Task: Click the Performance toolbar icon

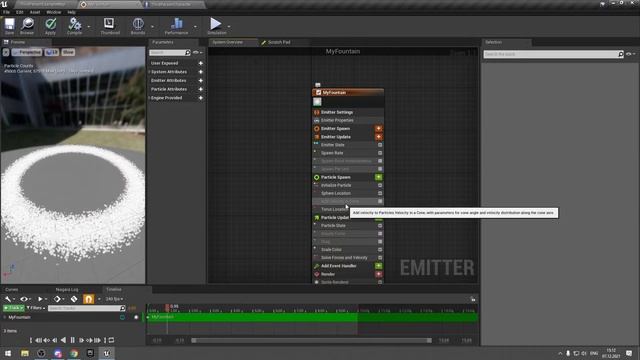Action: coord(177,24)
